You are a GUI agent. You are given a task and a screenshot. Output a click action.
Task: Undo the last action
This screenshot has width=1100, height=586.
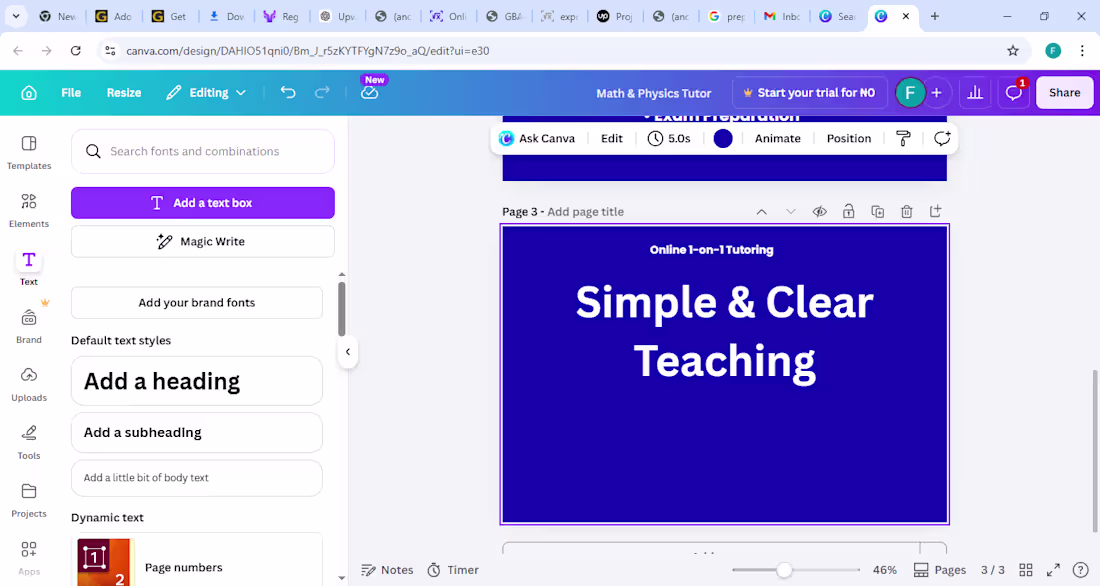pos(288,93)
